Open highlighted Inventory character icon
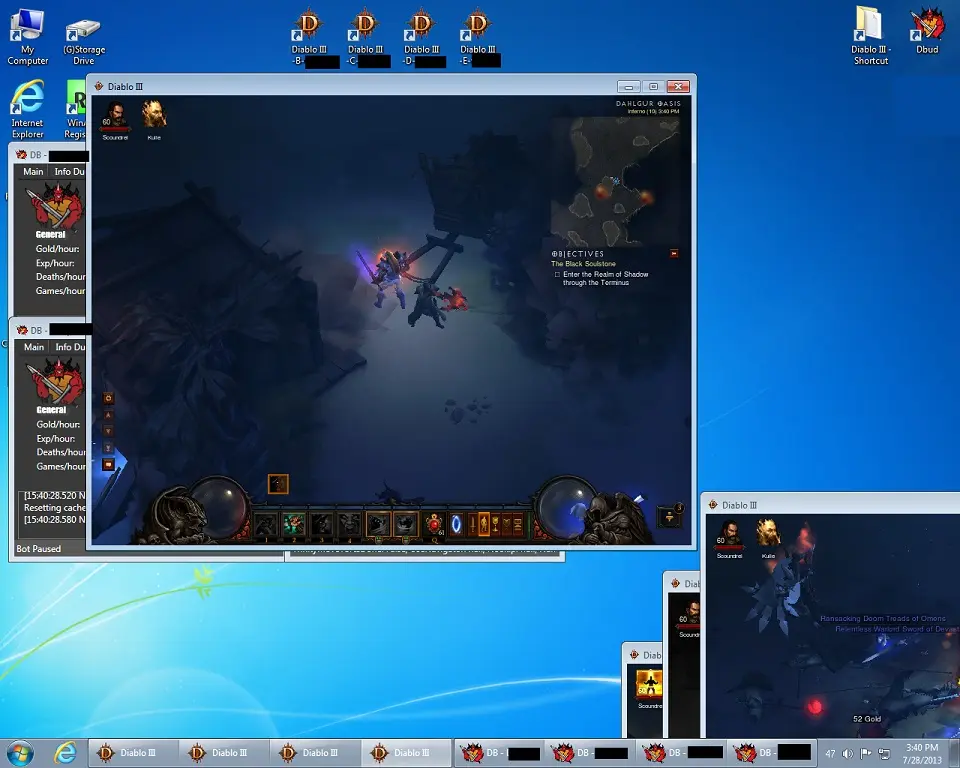Viewport: 960px width, 768px height. 484,525
